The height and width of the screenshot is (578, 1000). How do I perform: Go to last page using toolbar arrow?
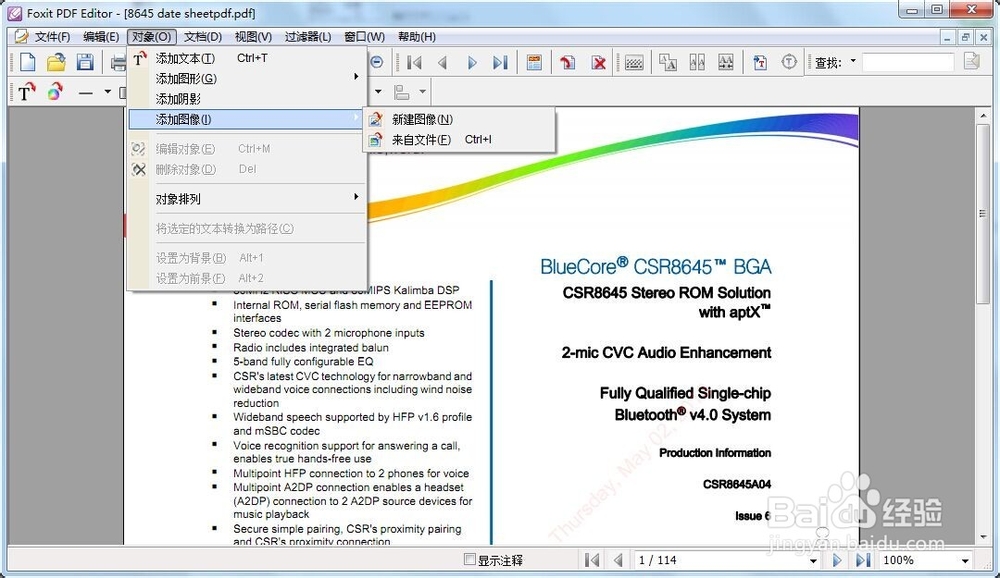(501, 63)
